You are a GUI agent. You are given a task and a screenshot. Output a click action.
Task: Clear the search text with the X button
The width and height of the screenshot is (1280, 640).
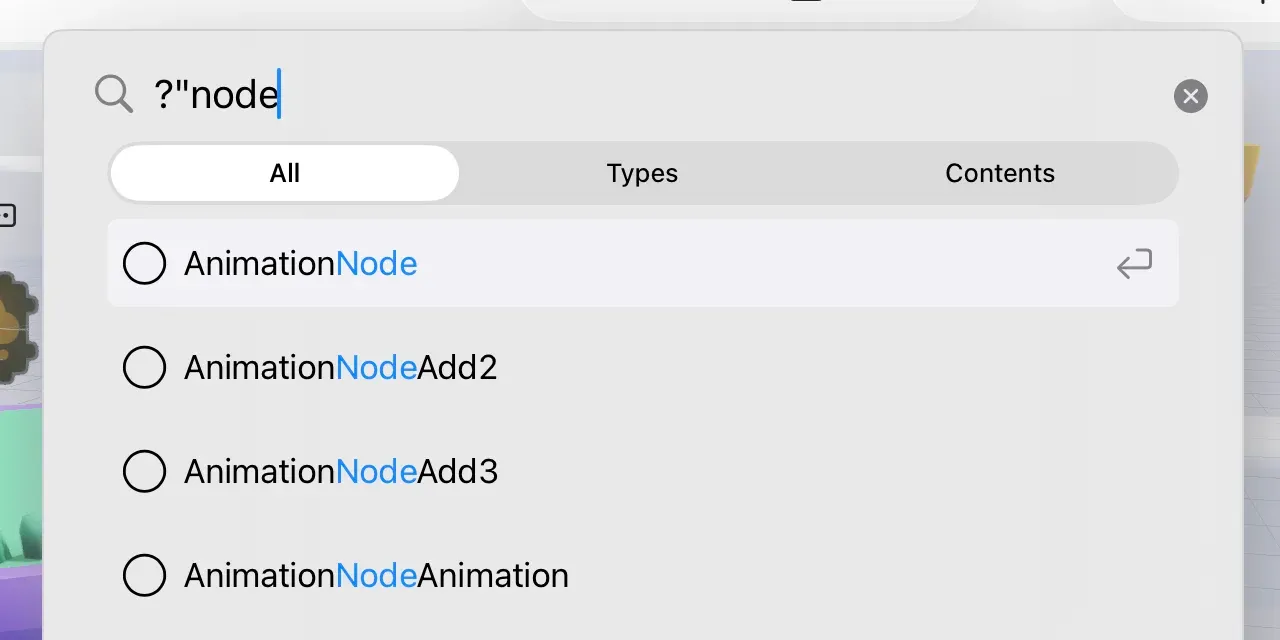1190,96
